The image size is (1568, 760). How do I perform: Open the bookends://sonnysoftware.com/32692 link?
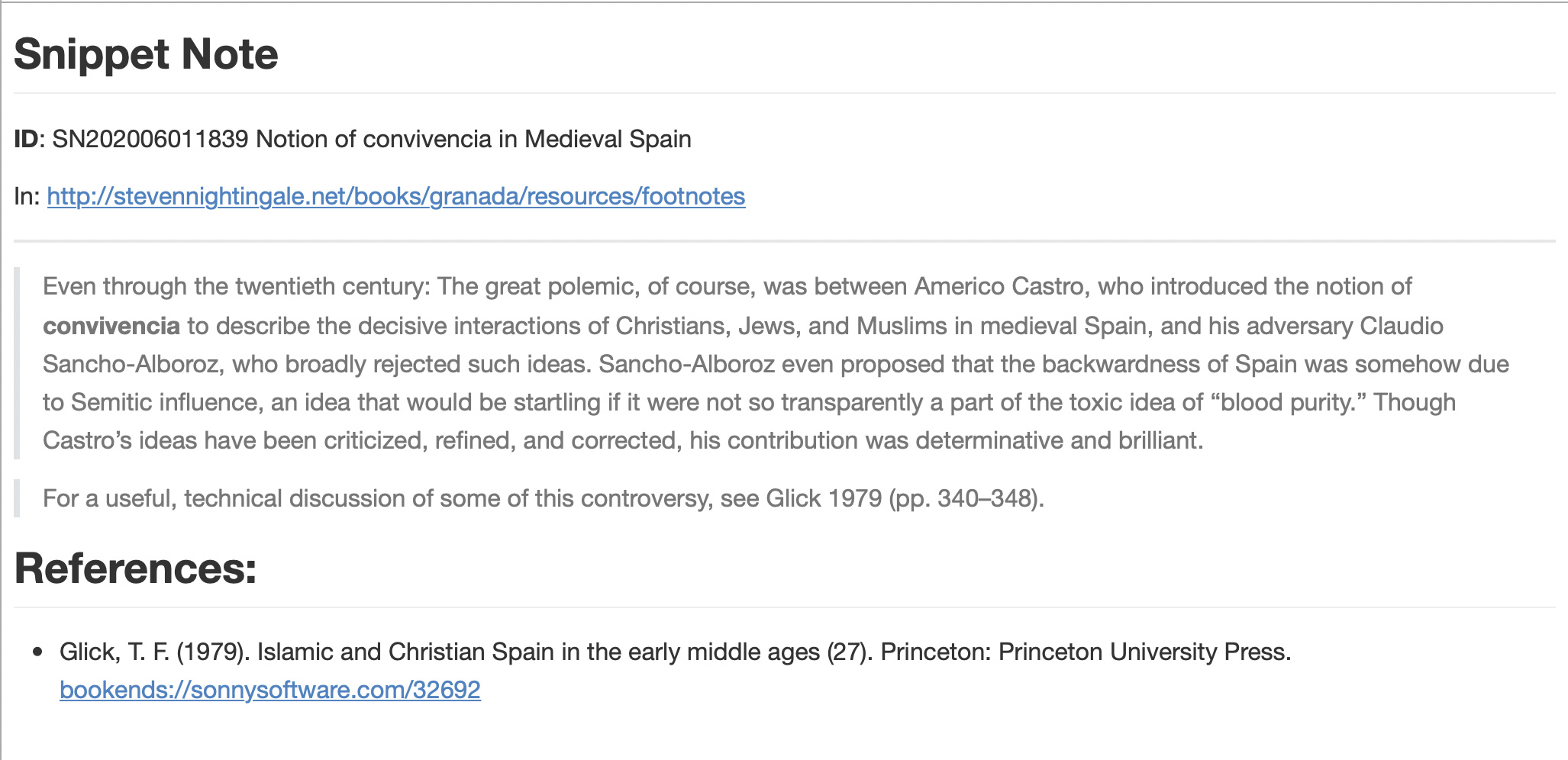269,690
